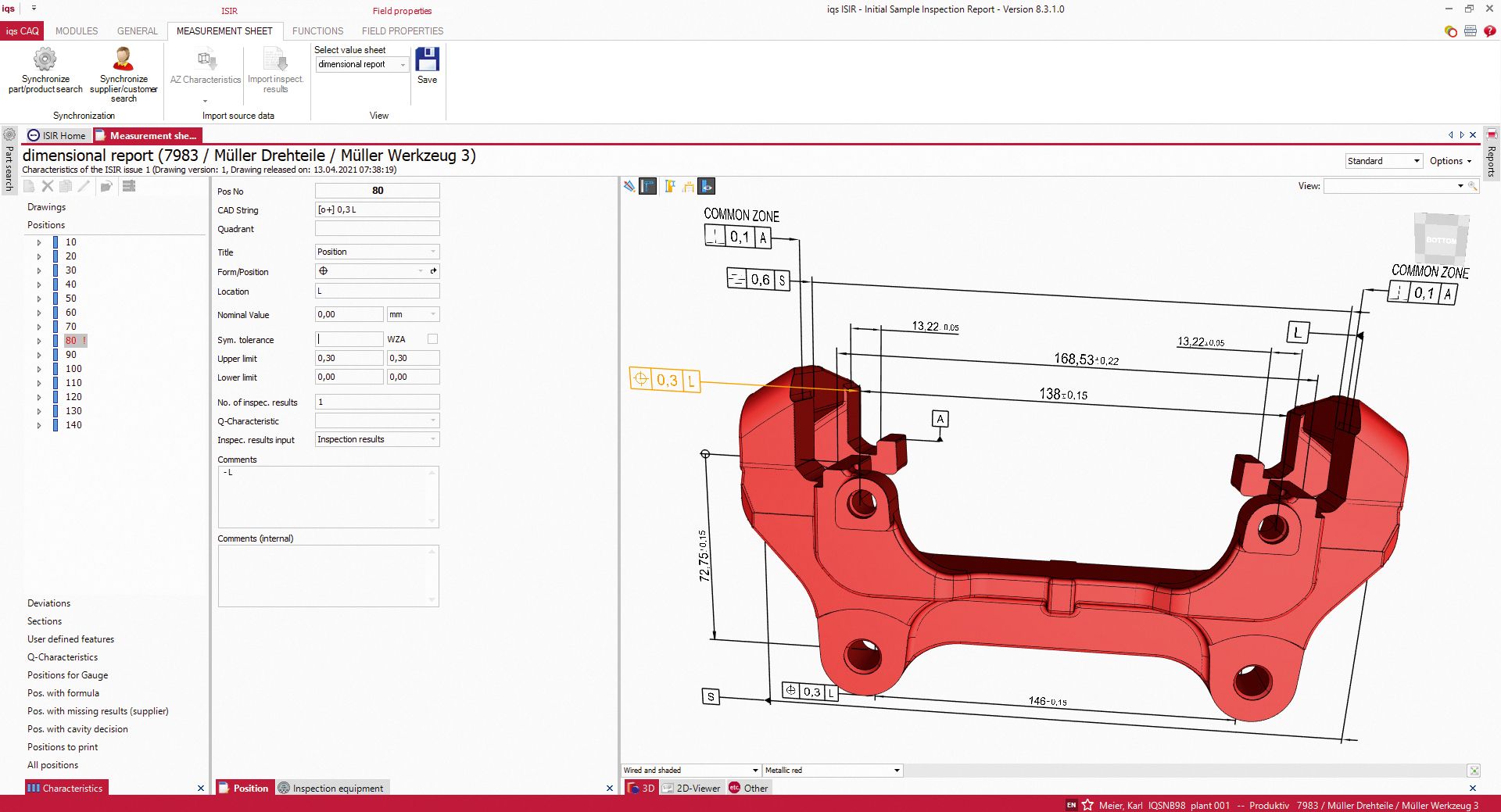Open the Wired and shaded display mode dropdown
This screenshot has height=812, width=1501.
coord(754,770)
